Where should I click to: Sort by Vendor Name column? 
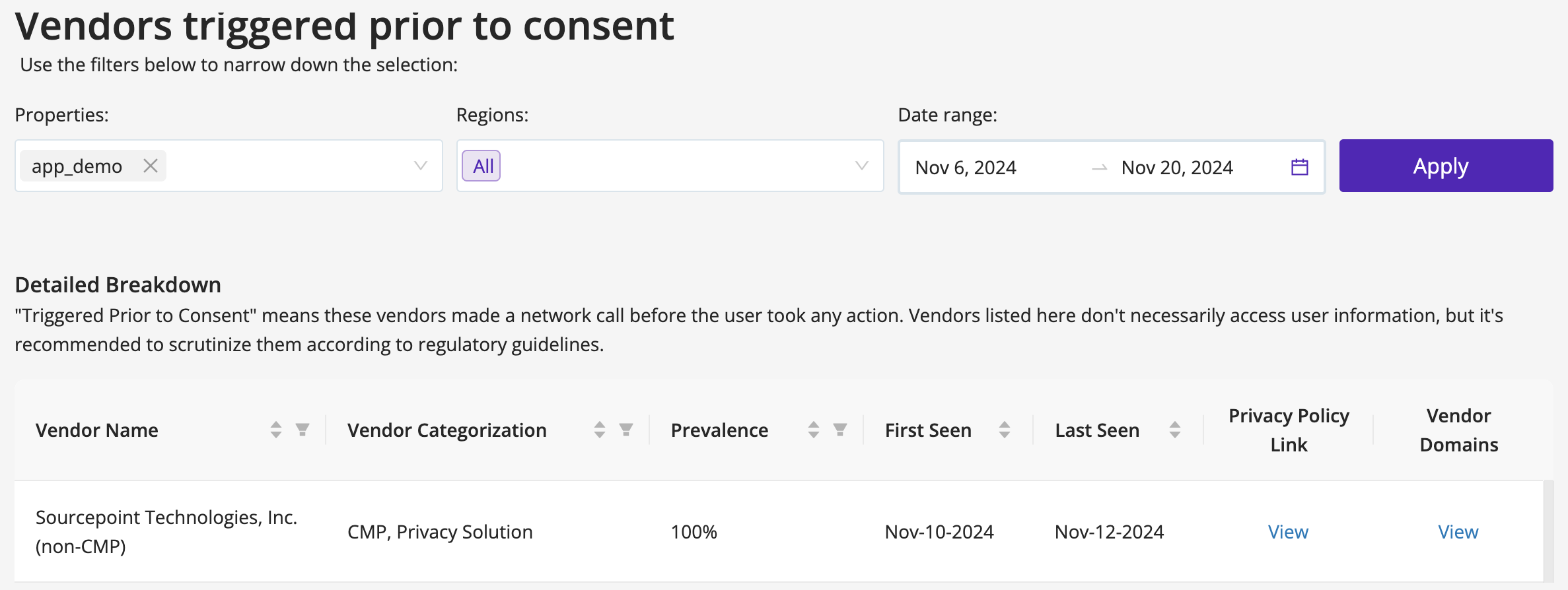coord(276,430)
